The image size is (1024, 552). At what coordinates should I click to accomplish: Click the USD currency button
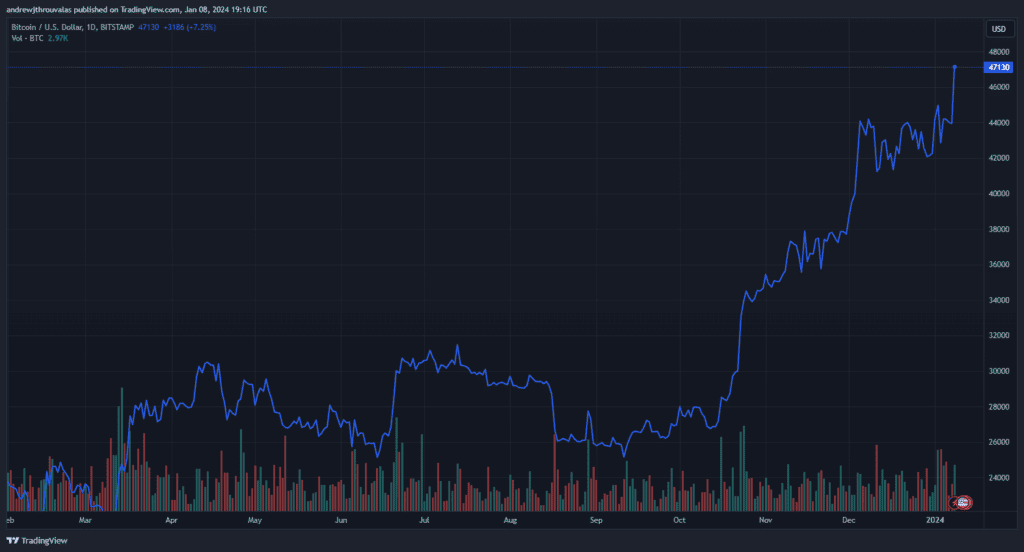(x=997, y=28)
